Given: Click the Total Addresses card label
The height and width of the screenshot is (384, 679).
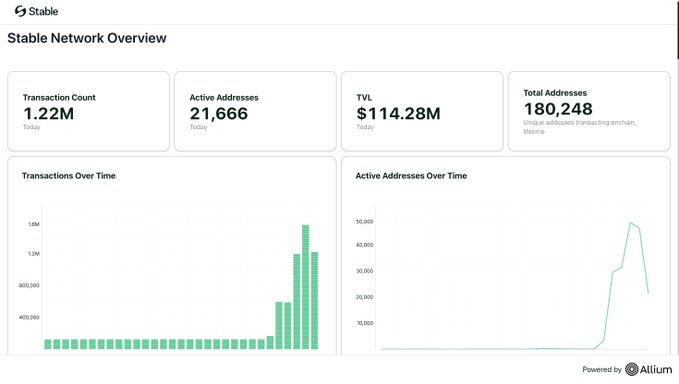Looking at the screenshot, I should tap(555, 93).
